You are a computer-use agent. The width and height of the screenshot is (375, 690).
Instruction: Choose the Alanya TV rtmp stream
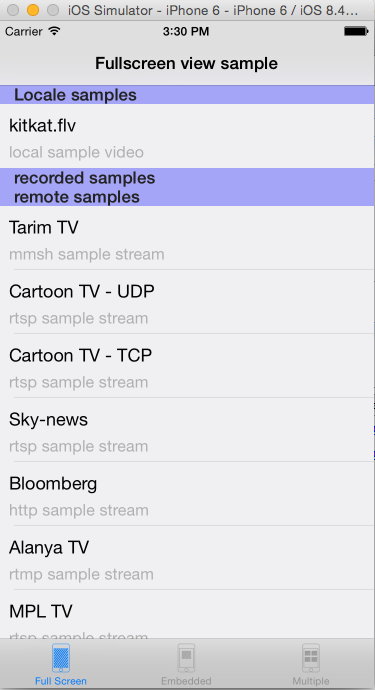pyautogui.click(x=188, y=558)
